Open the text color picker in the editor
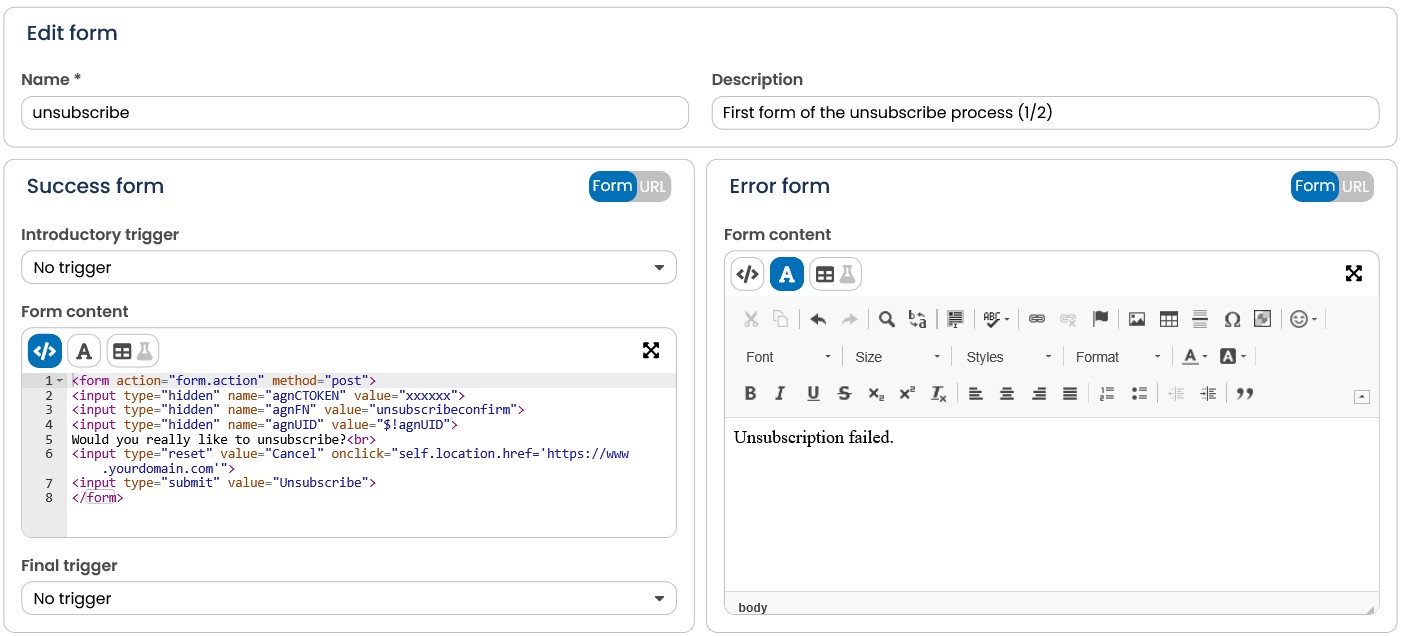Viewport: 1404px width, 636px height. coord(1195,357)
